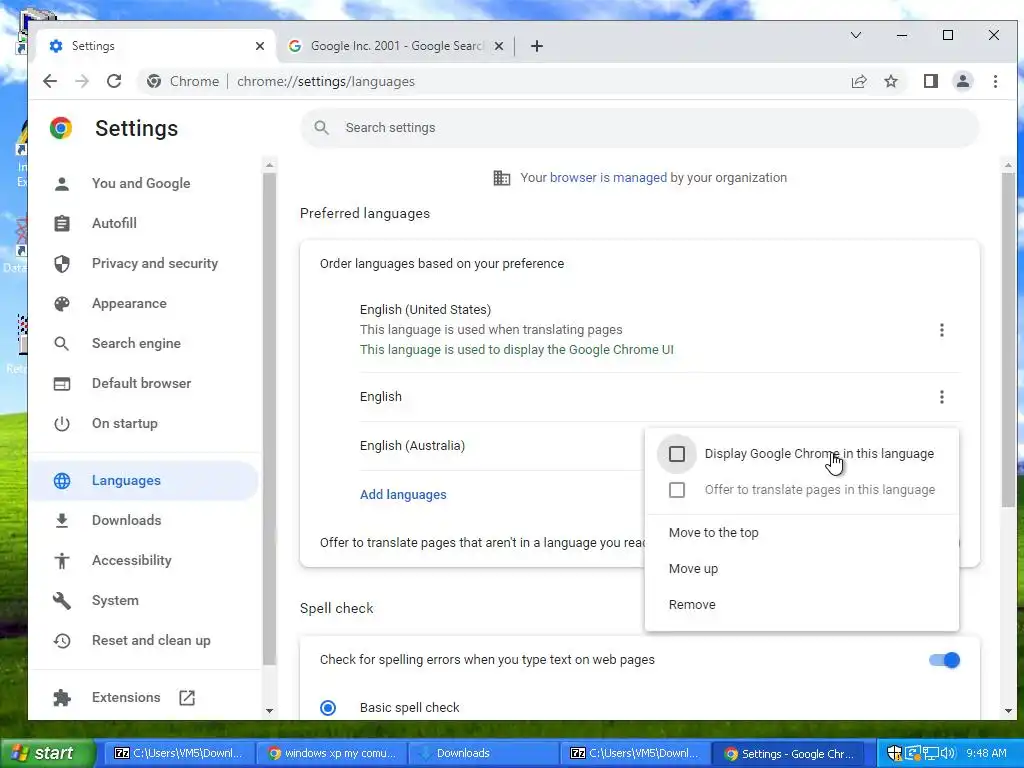1024x768 pixels.
Task: Open the profile avatar menu
Action: pos(963,81)
